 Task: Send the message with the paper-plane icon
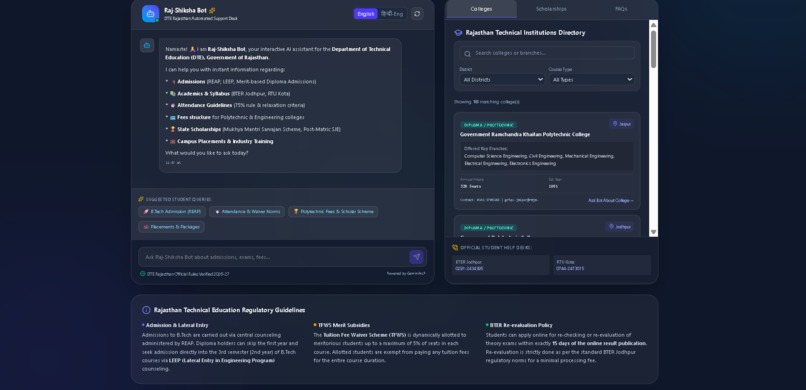[416, 257]
